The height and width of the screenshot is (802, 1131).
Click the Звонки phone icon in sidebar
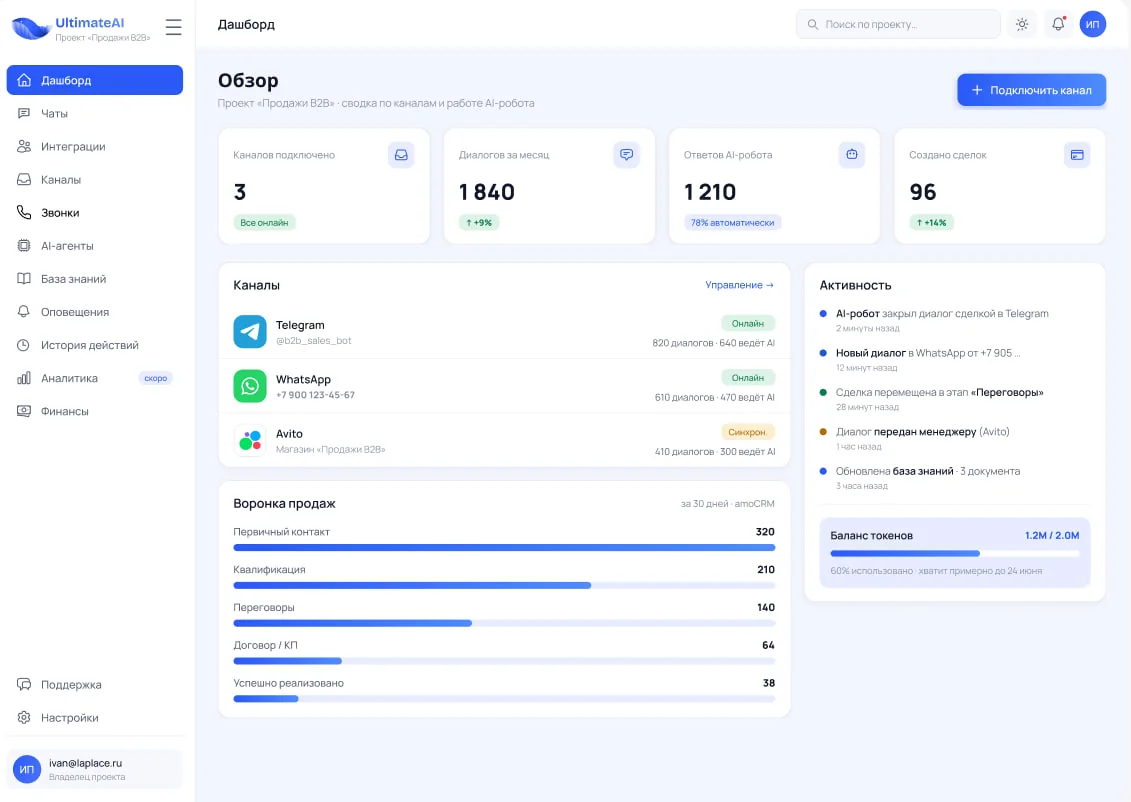click(24, 213)
